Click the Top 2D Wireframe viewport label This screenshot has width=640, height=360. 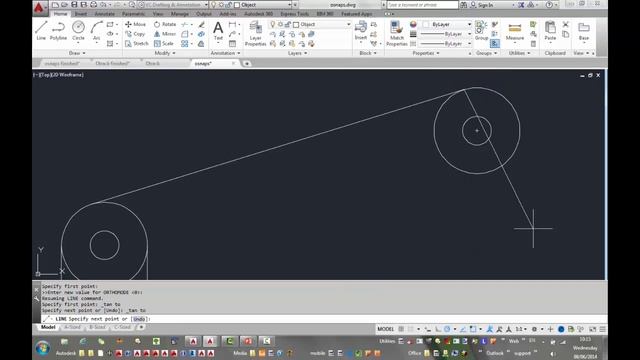click(x=59, y=75)
